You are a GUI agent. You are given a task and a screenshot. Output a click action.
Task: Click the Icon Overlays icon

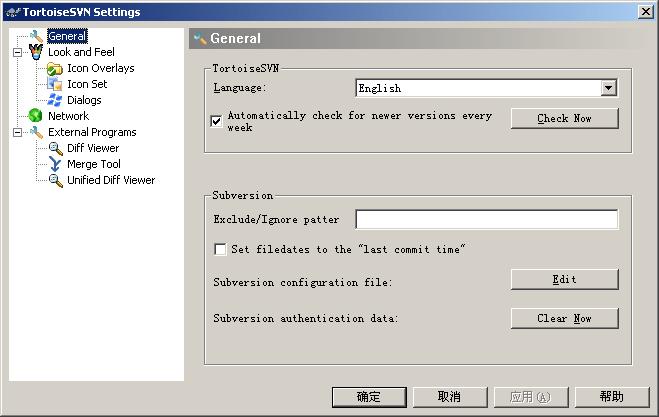pos(55,68)
